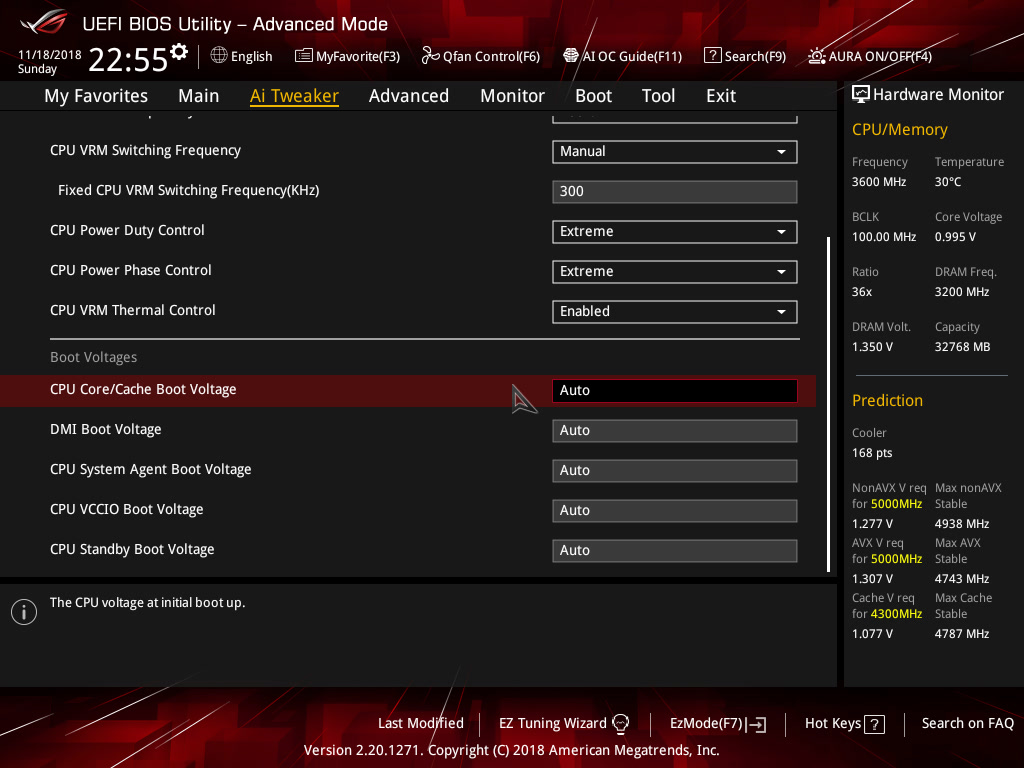The image size is (1024, 768).
Task: Click the DMI Boot Voltage field
Action: point(675,430)
